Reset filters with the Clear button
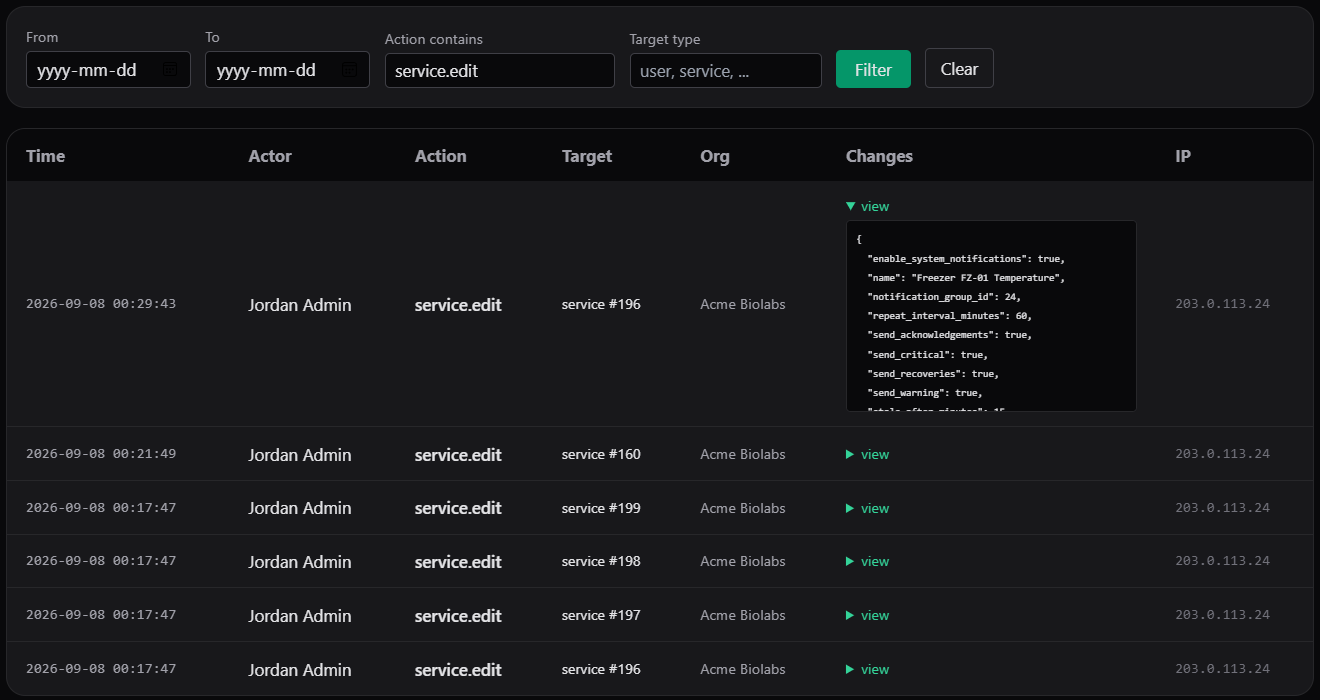The height and width of the screenshot is (700, 1320). pyautogui.click(x=959, y=69)
